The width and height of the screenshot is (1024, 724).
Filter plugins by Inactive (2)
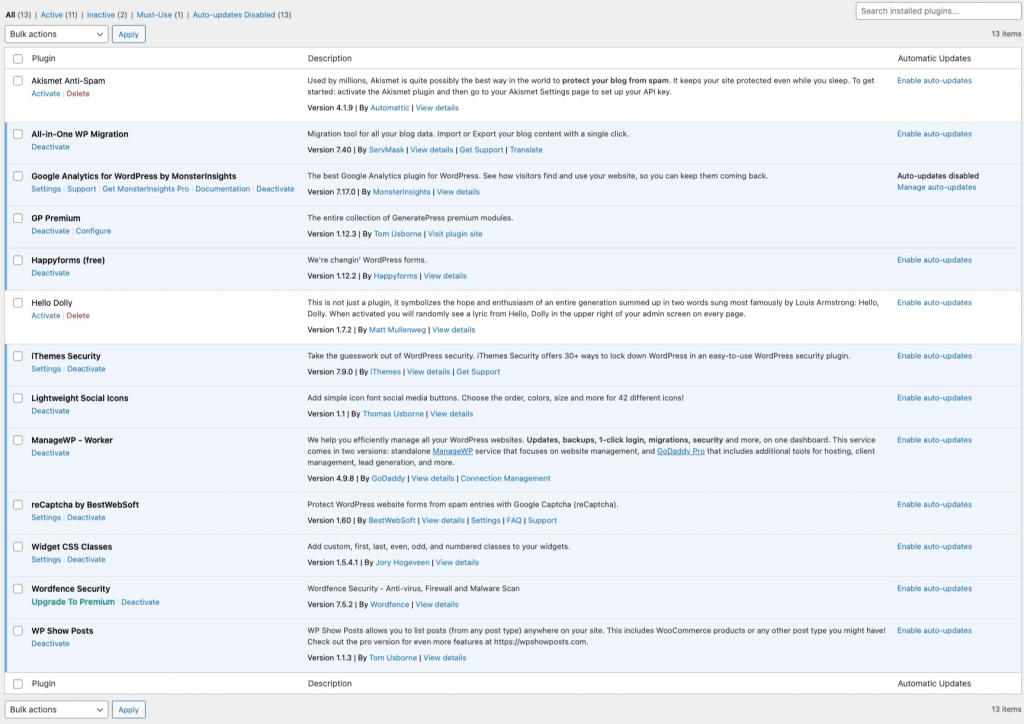click(107, 14)
